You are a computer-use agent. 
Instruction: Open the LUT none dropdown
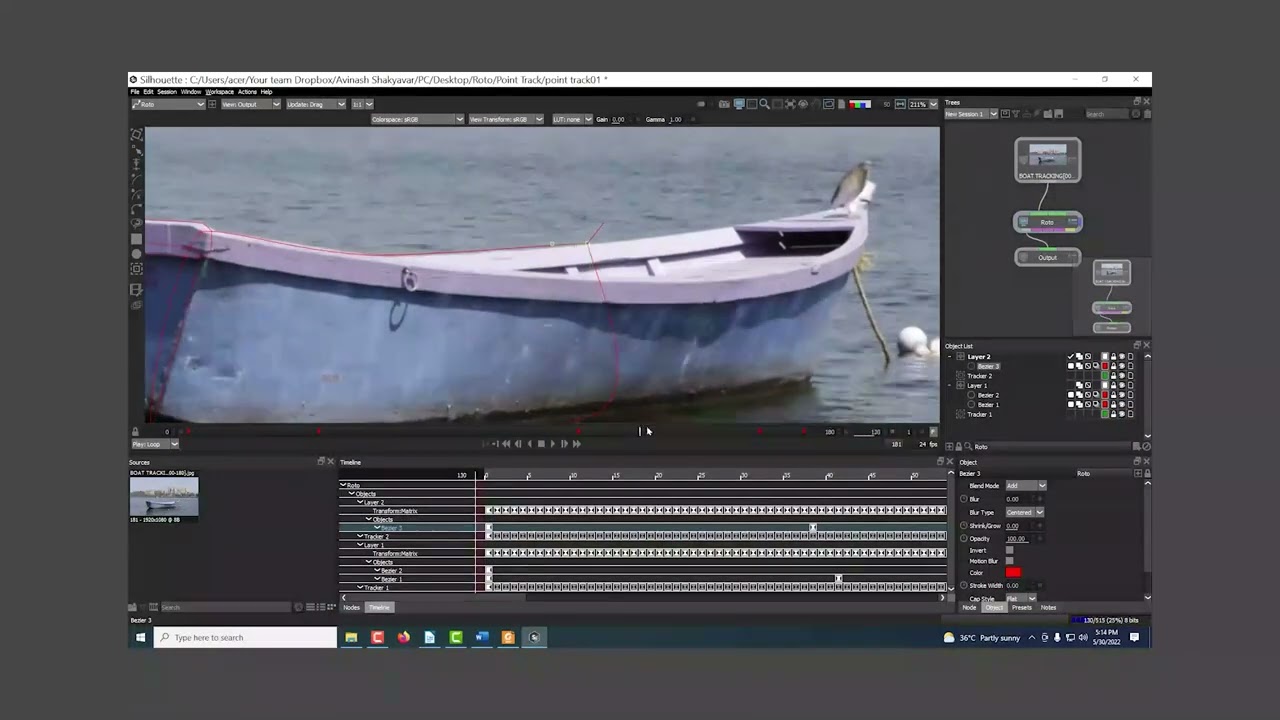pyautogui.click(x=572, y=119)
